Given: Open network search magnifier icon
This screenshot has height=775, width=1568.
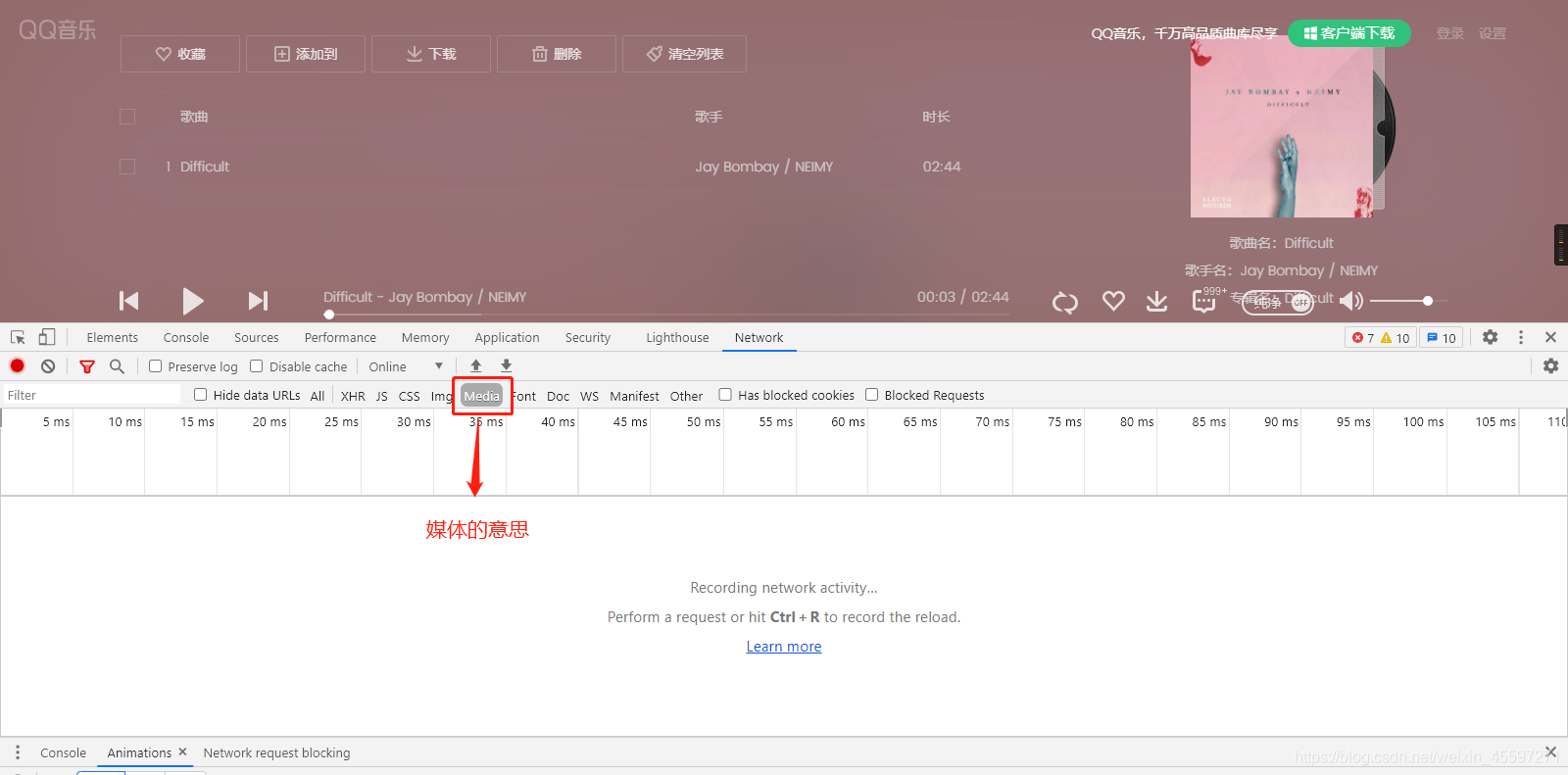Looking at the screenshot, I should coord(117,365).
